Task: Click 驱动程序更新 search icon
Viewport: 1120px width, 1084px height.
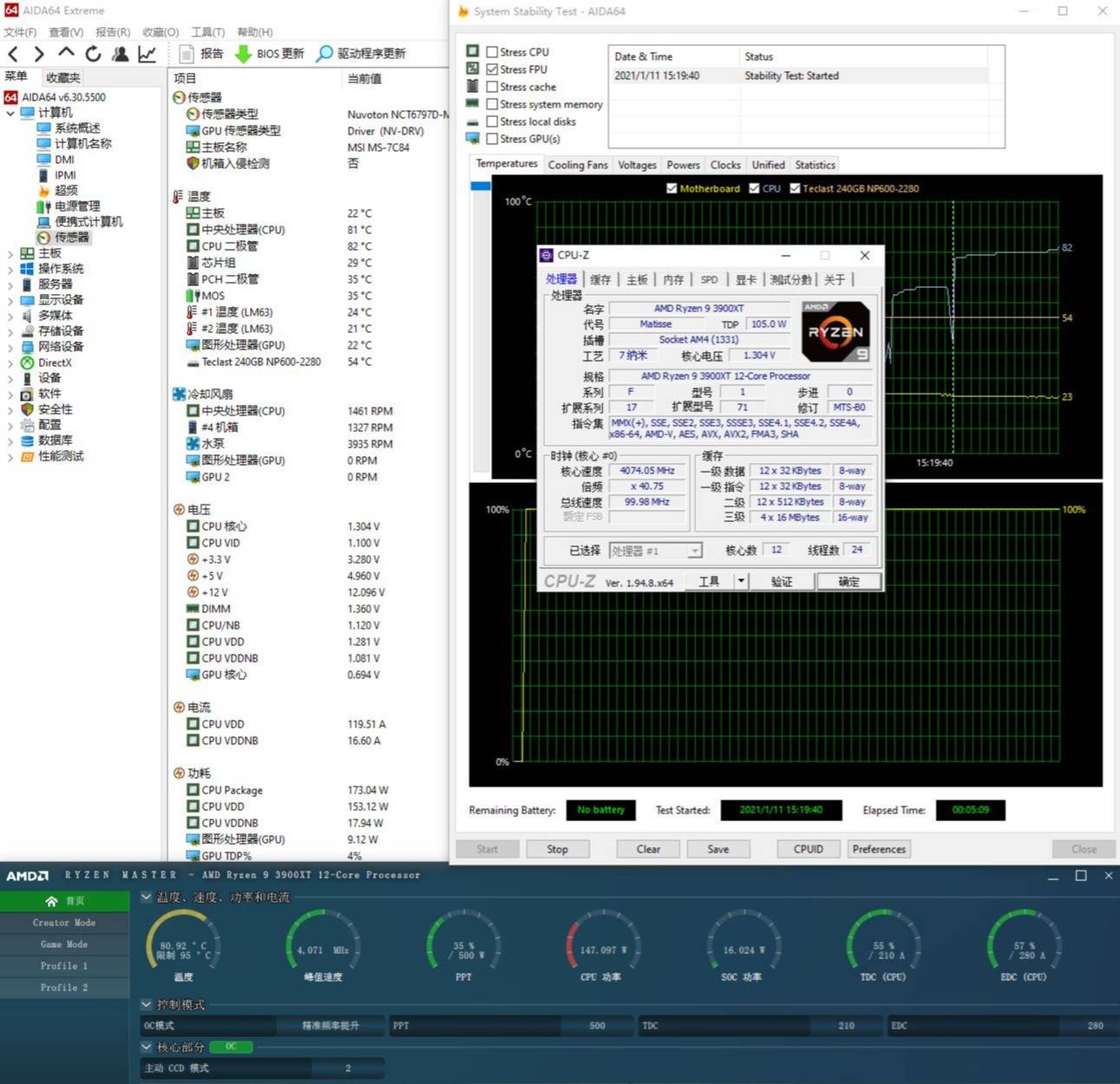Action: coord(324,54)
